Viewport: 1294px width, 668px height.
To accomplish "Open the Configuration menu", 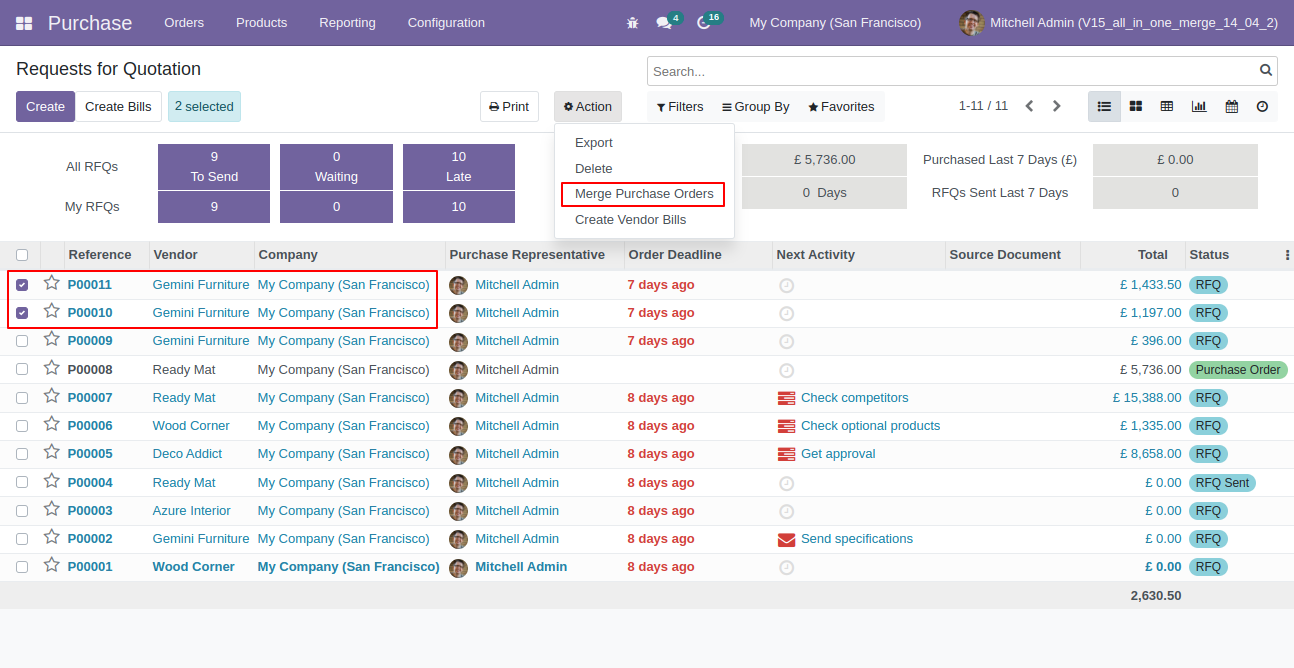I will point(446,23).
